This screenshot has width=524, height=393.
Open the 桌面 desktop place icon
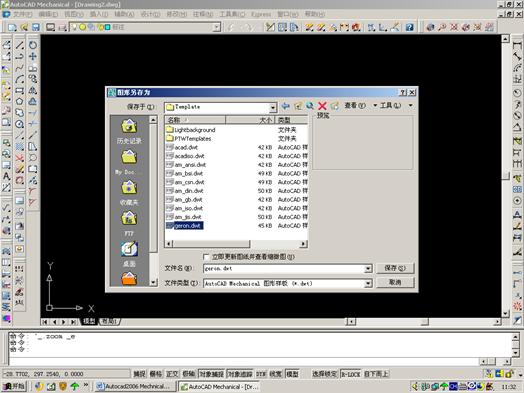pos(129,249)
